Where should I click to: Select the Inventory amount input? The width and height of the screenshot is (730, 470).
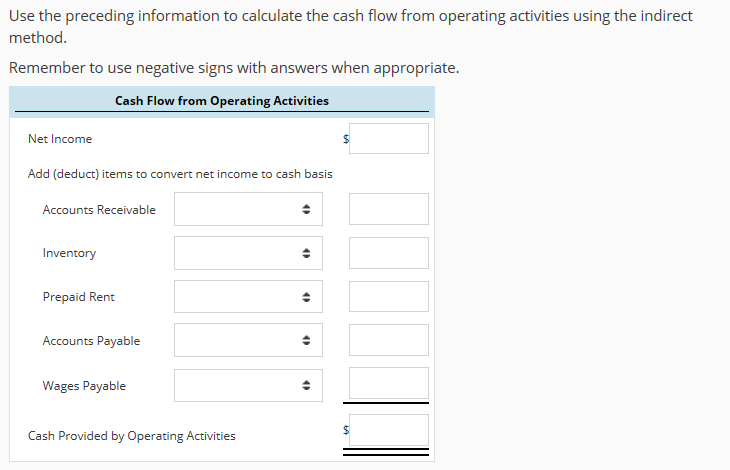[388, 253]
